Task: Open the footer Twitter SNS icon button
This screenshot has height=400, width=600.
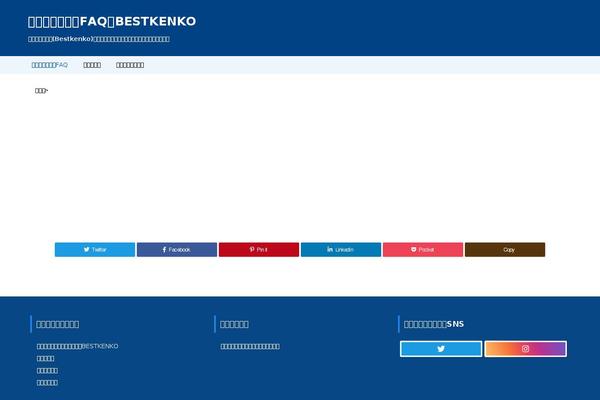Action: tap(441, 349)
